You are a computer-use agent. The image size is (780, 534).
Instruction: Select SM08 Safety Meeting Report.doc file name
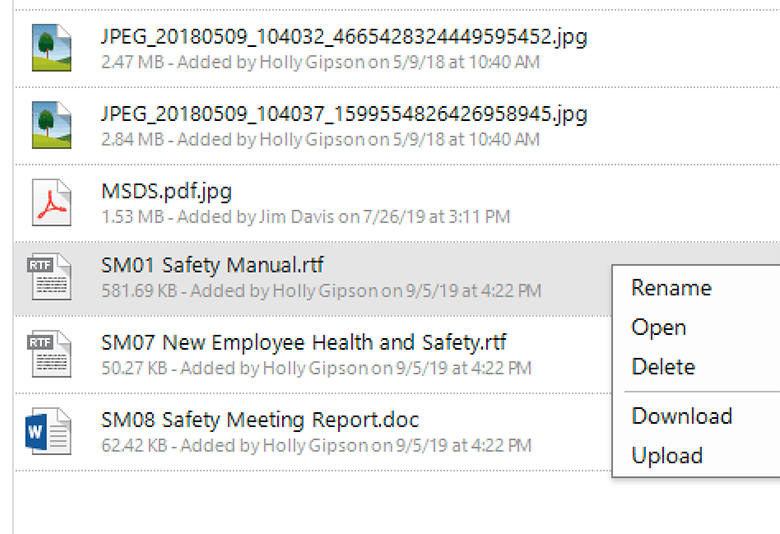260,420
